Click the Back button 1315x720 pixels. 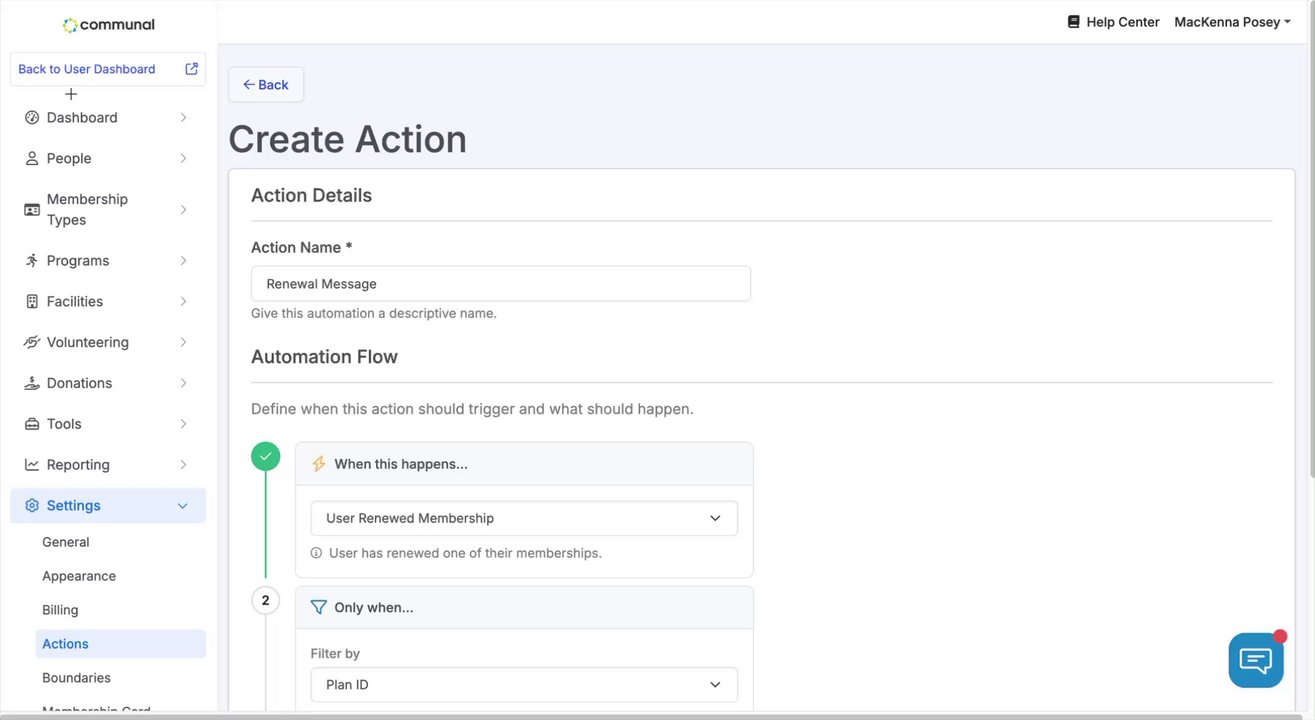click(266, 85)
